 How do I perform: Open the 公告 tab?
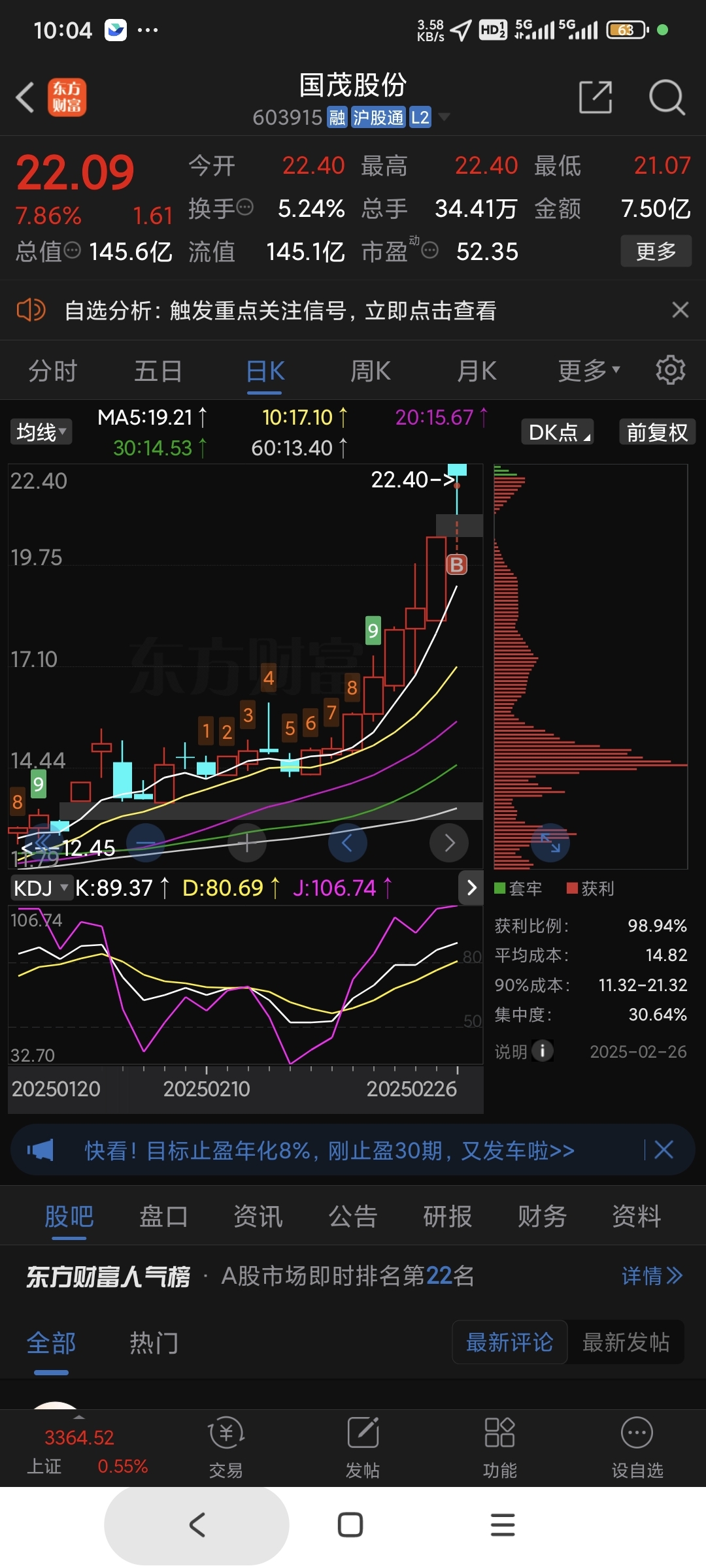[x=353, y=1217]
